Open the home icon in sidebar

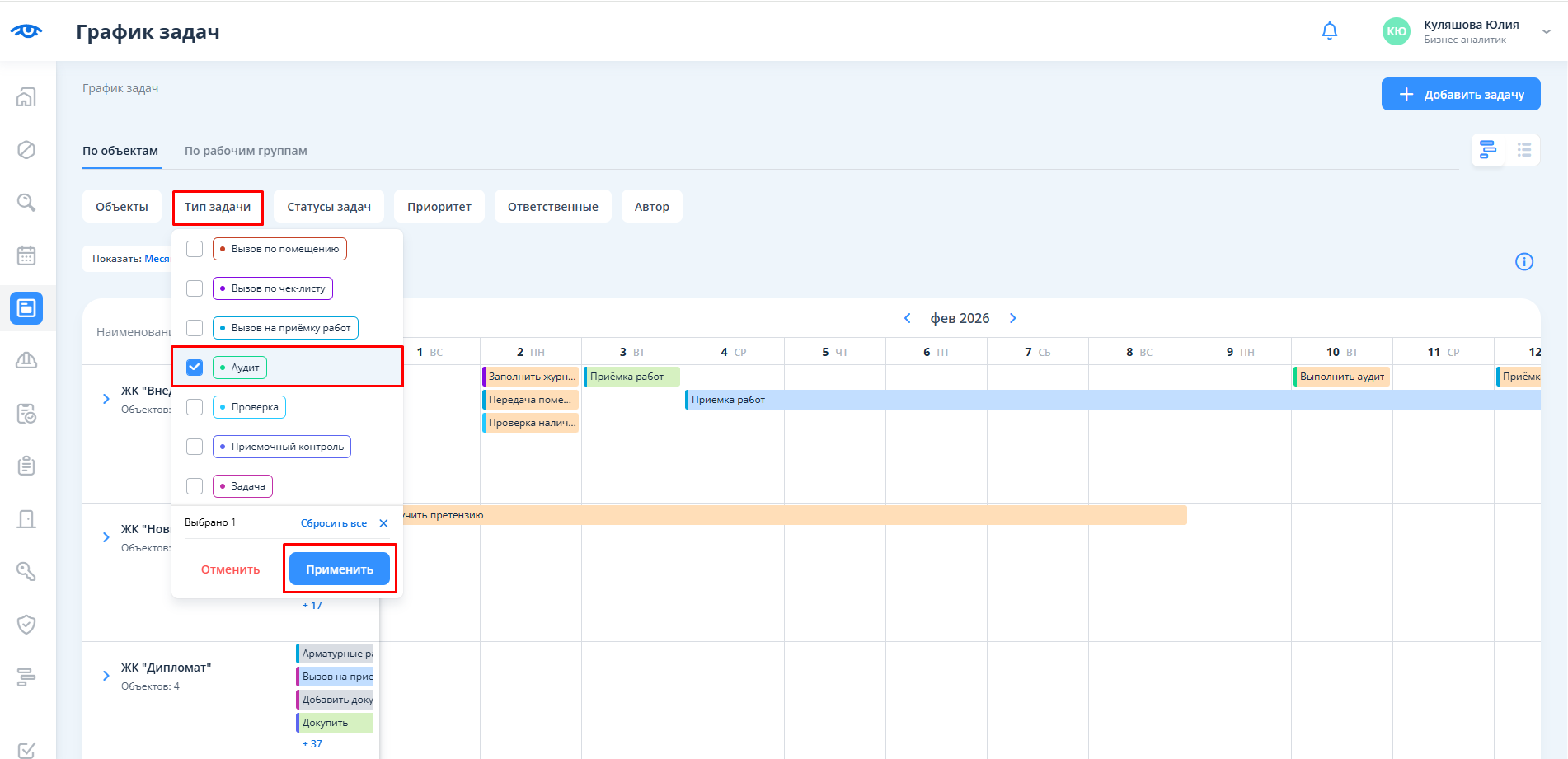coord(26,97)
